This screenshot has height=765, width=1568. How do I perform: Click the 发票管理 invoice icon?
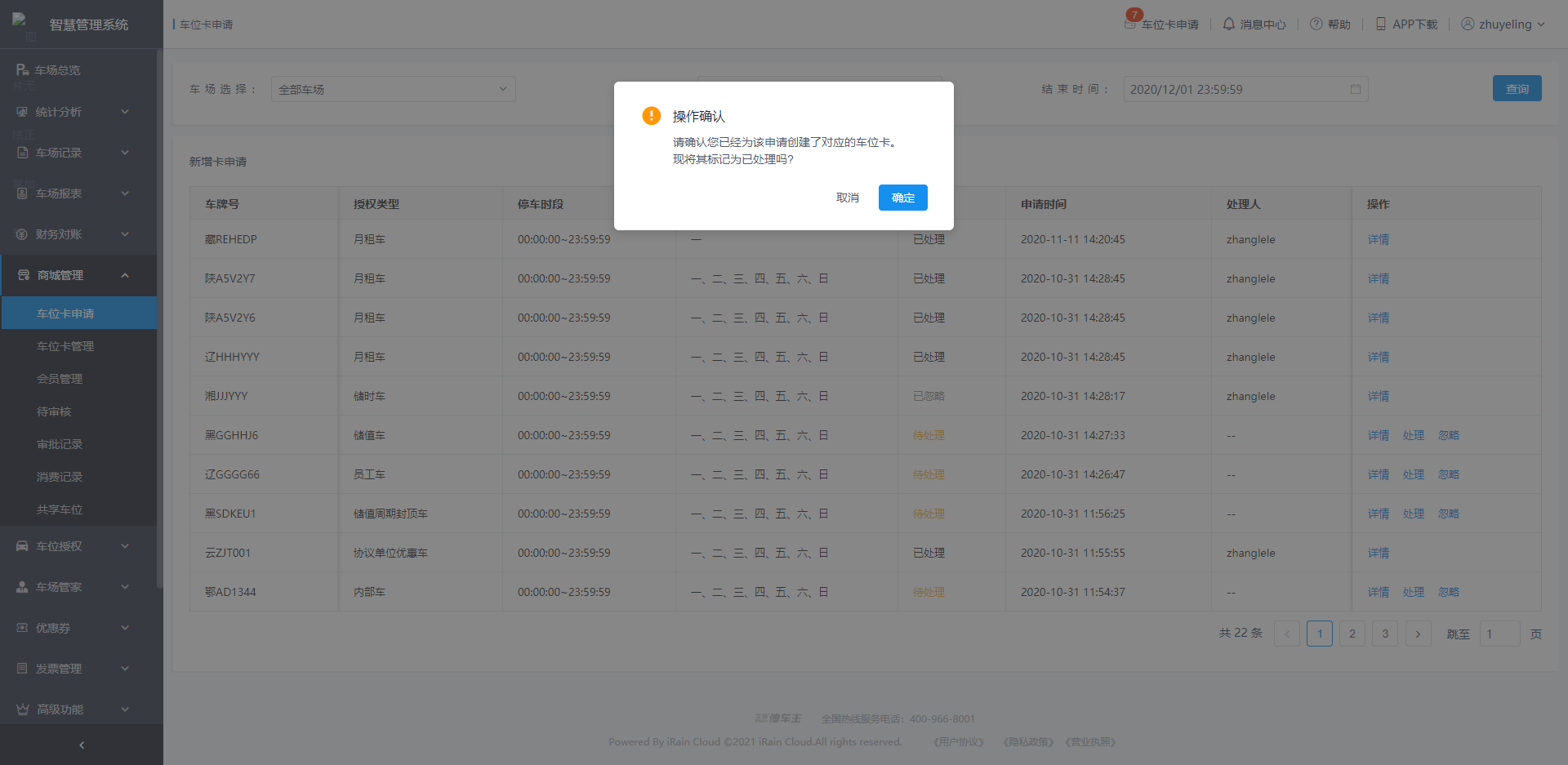(x=23, y=669)
